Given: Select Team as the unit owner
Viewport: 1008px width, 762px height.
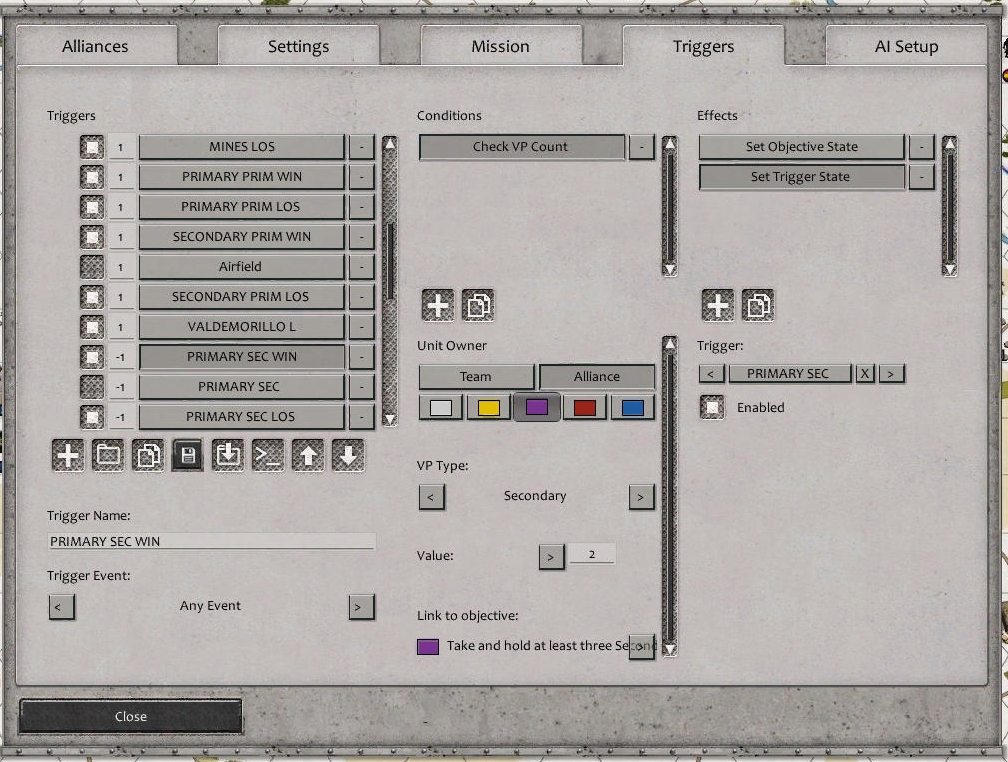Looking at the screenshot, I should [x=476, y=377].
